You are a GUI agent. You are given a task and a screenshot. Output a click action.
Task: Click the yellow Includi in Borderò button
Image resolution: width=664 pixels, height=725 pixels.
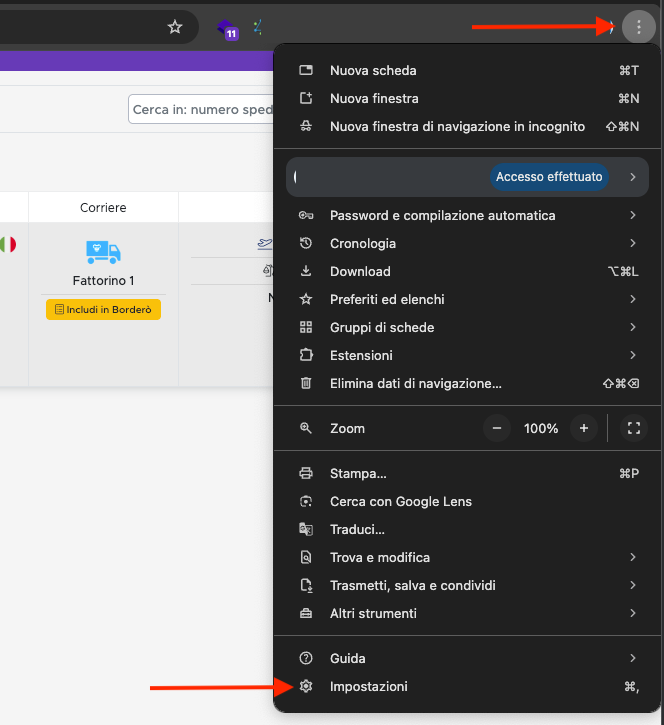pyautogui.click(x=103, y=309)
